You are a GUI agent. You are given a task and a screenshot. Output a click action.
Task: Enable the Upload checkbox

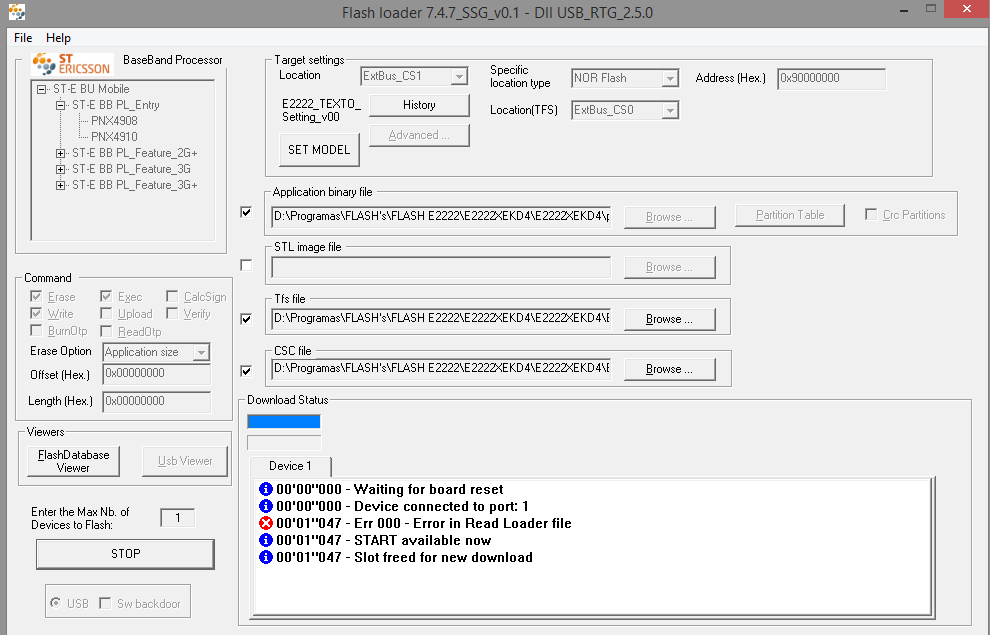tap(106, 313)
